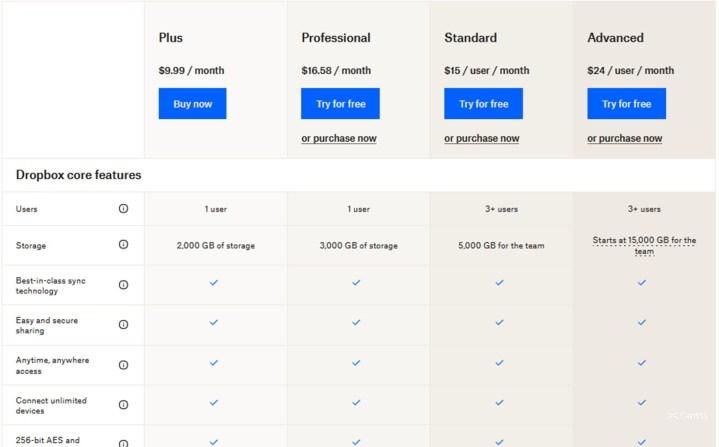This screenshot has width=719, height=447.
Task: Click the info icon beside Storage
Action: (123, 244)
